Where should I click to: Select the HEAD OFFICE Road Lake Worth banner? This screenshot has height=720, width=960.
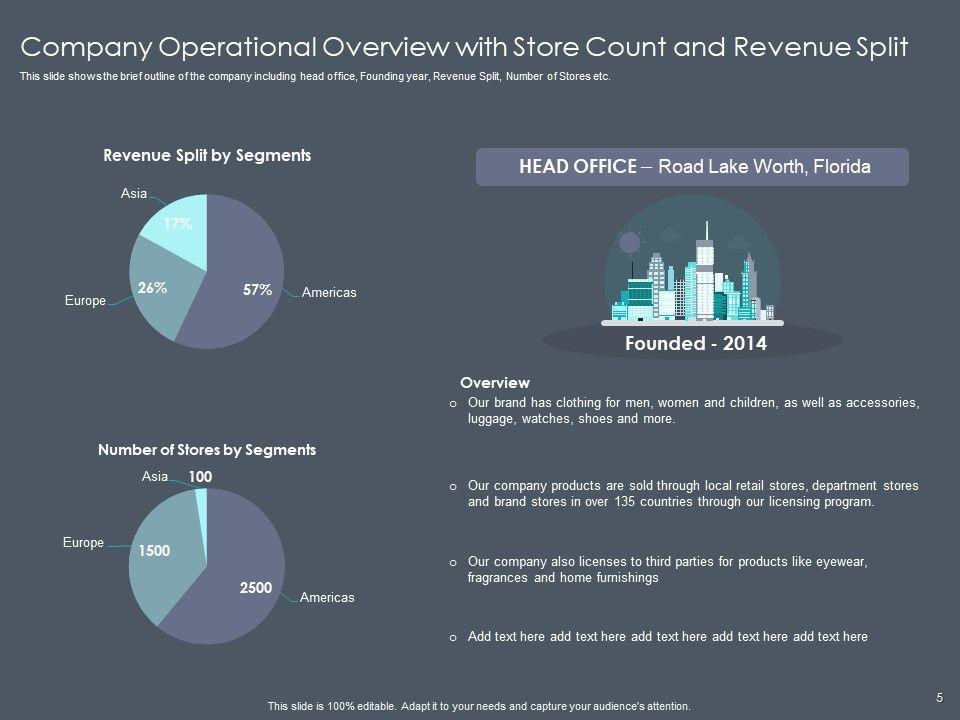click(x=692, y=167)
